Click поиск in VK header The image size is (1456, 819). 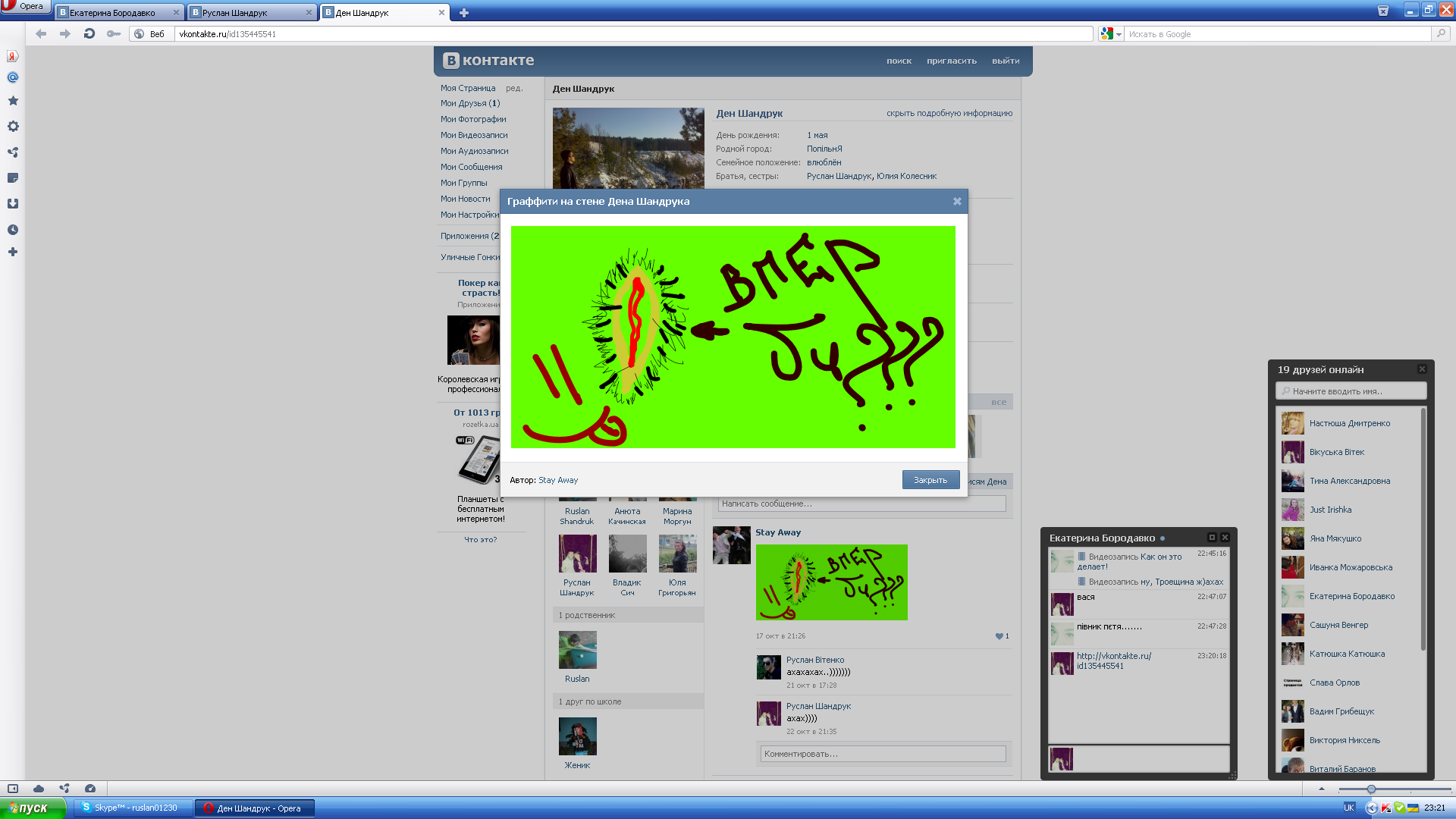(899, 61)
